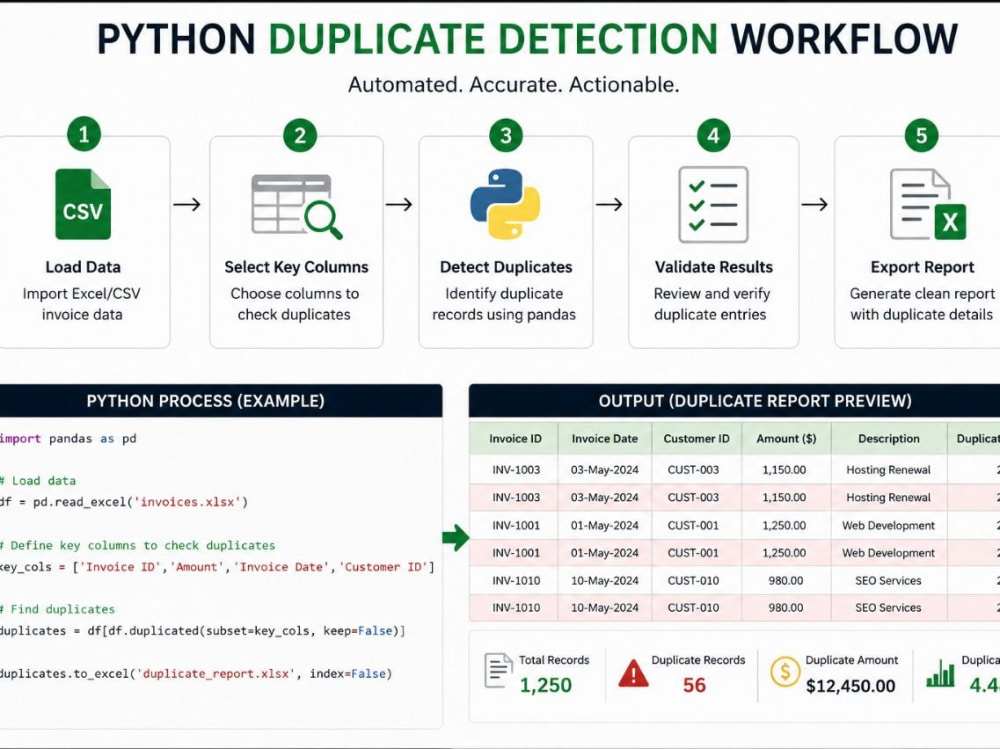Click the key_cols list code line

[x=217, y=567]
